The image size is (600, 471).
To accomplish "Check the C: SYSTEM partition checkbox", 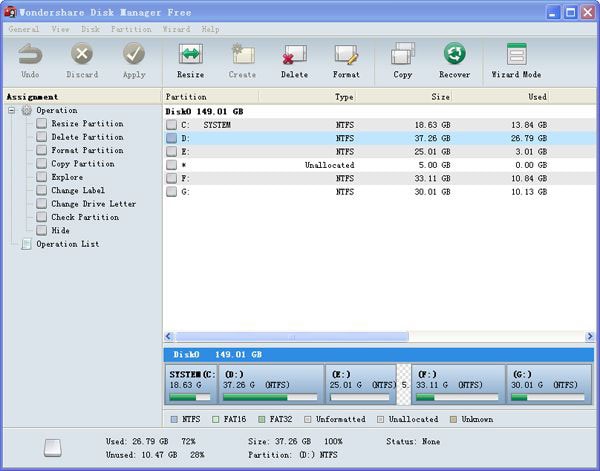I will tap(171, 125).
